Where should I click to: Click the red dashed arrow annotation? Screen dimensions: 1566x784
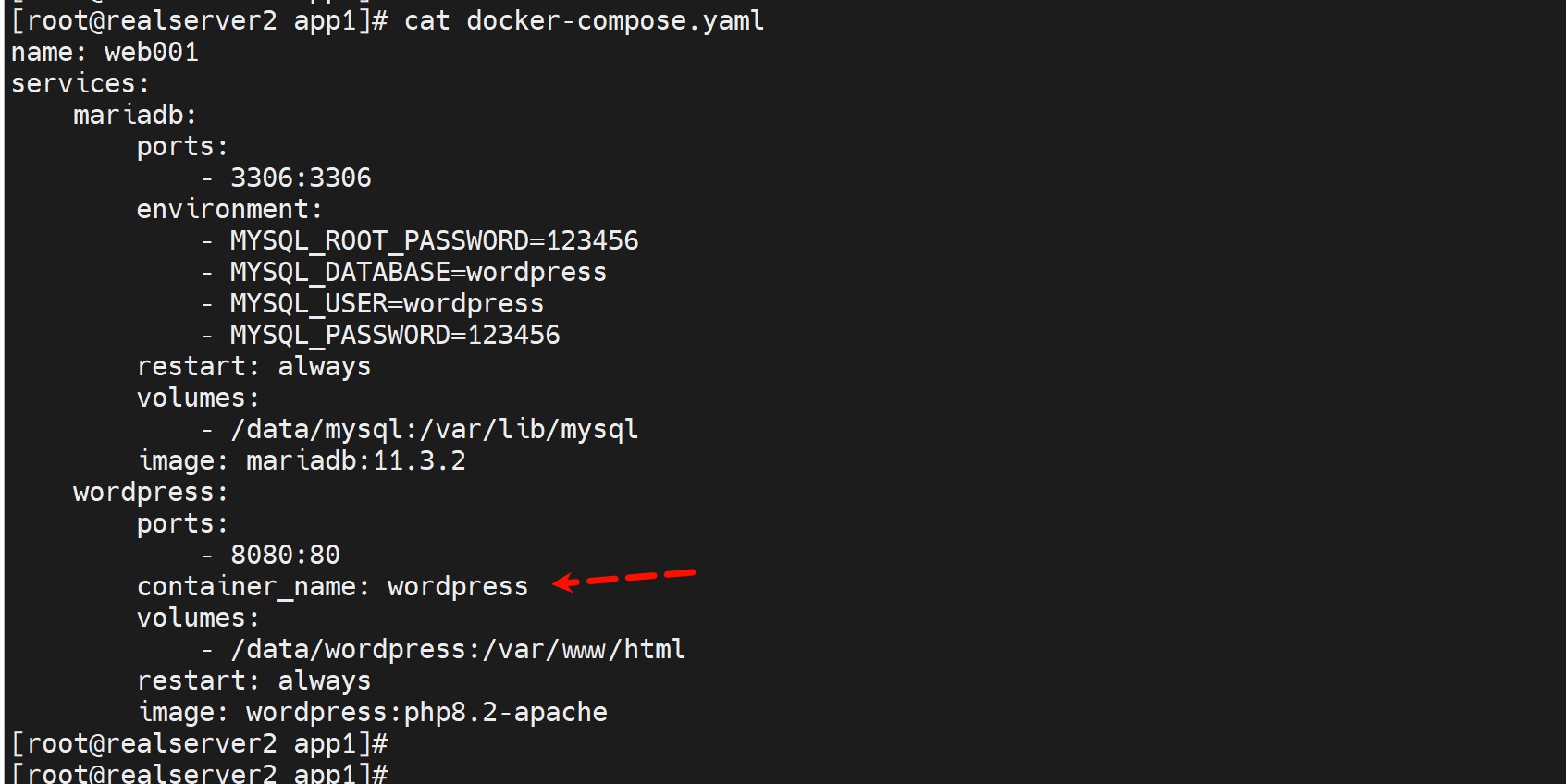pos(624,579)
